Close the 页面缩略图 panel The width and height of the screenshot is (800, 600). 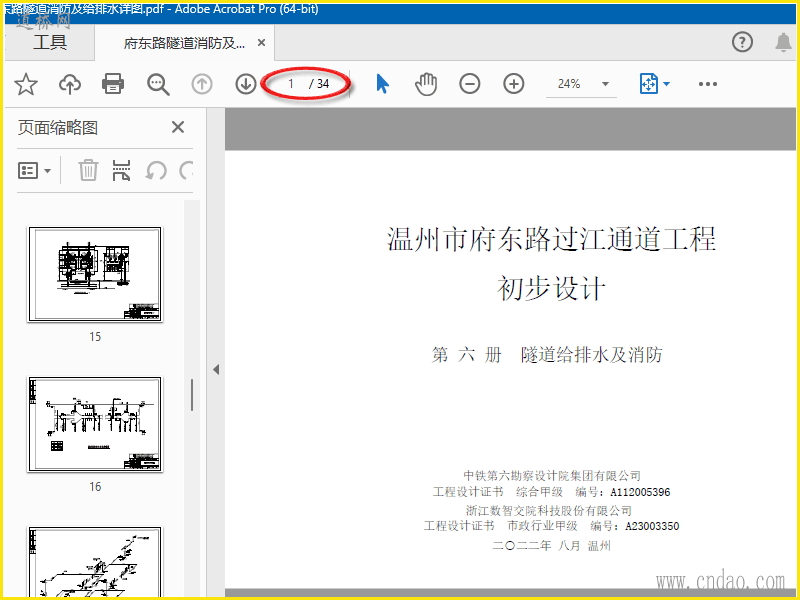178,127
